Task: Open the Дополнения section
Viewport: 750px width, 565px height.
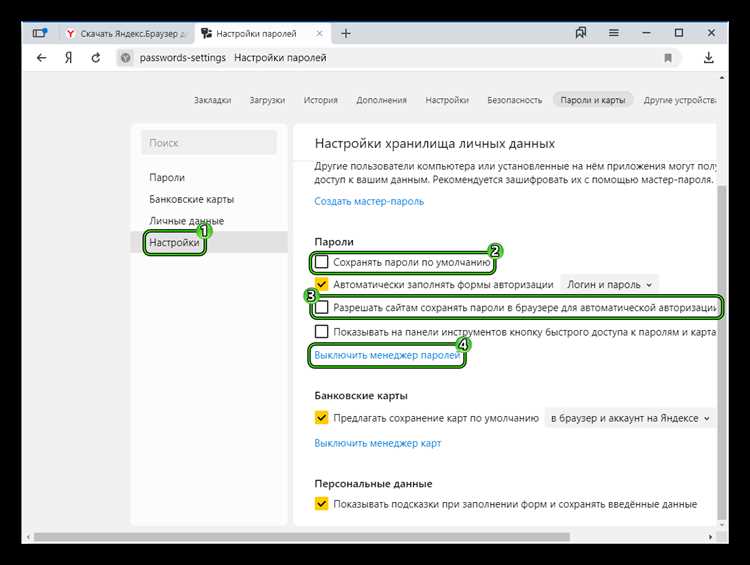Action: 381,100
